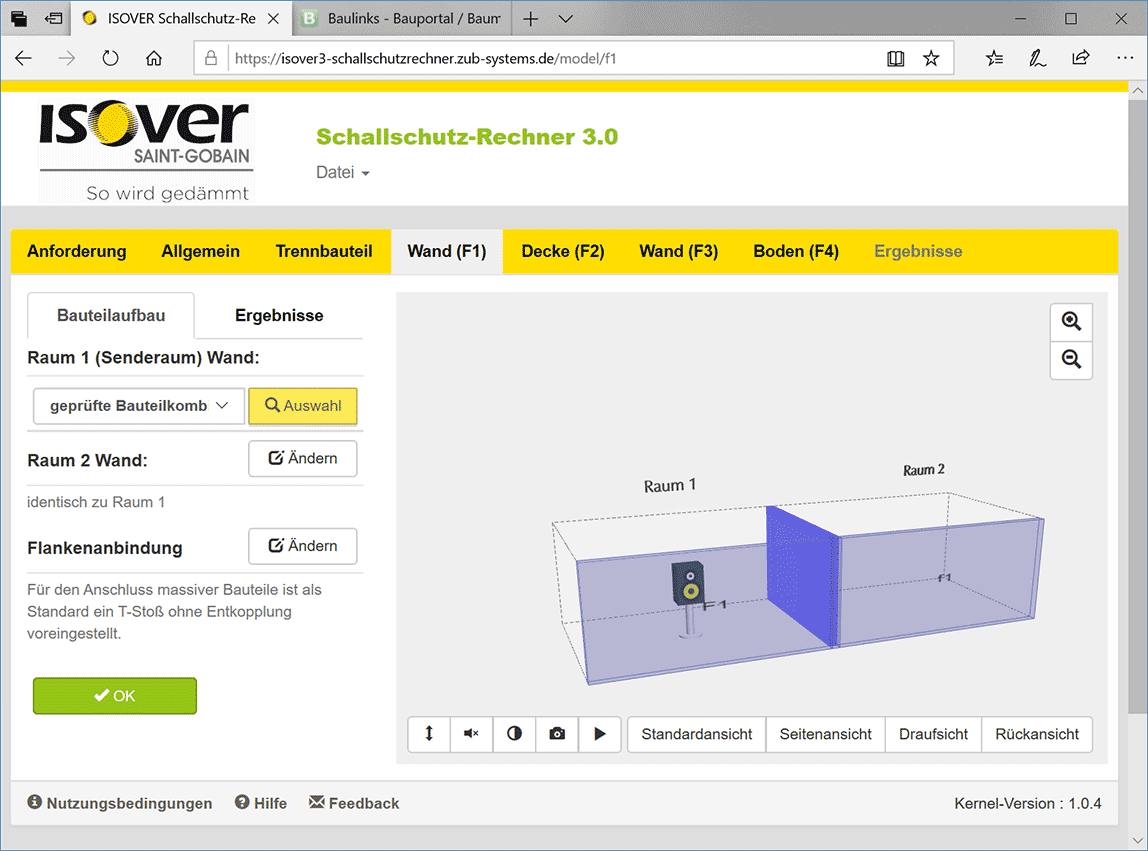Switch to Ergebnisse sub-tab in left panel
The image size is (1148, 851).
(x=279, y=316)
